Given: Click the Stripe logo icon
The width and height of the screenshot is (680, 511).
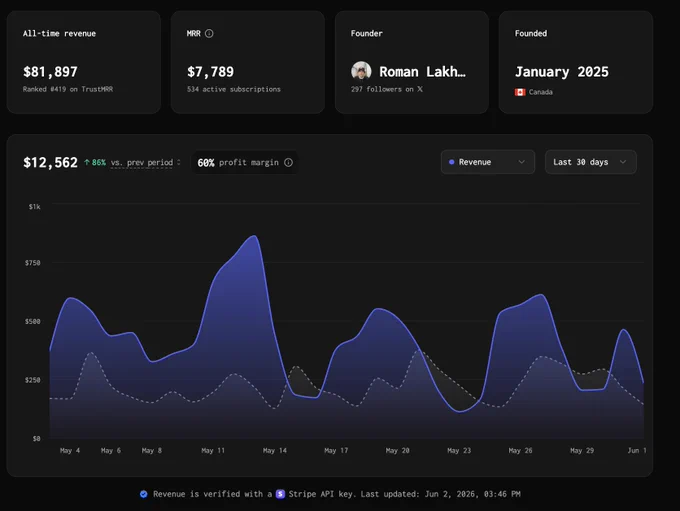Looking at the screenshot, I should (280, 494).
